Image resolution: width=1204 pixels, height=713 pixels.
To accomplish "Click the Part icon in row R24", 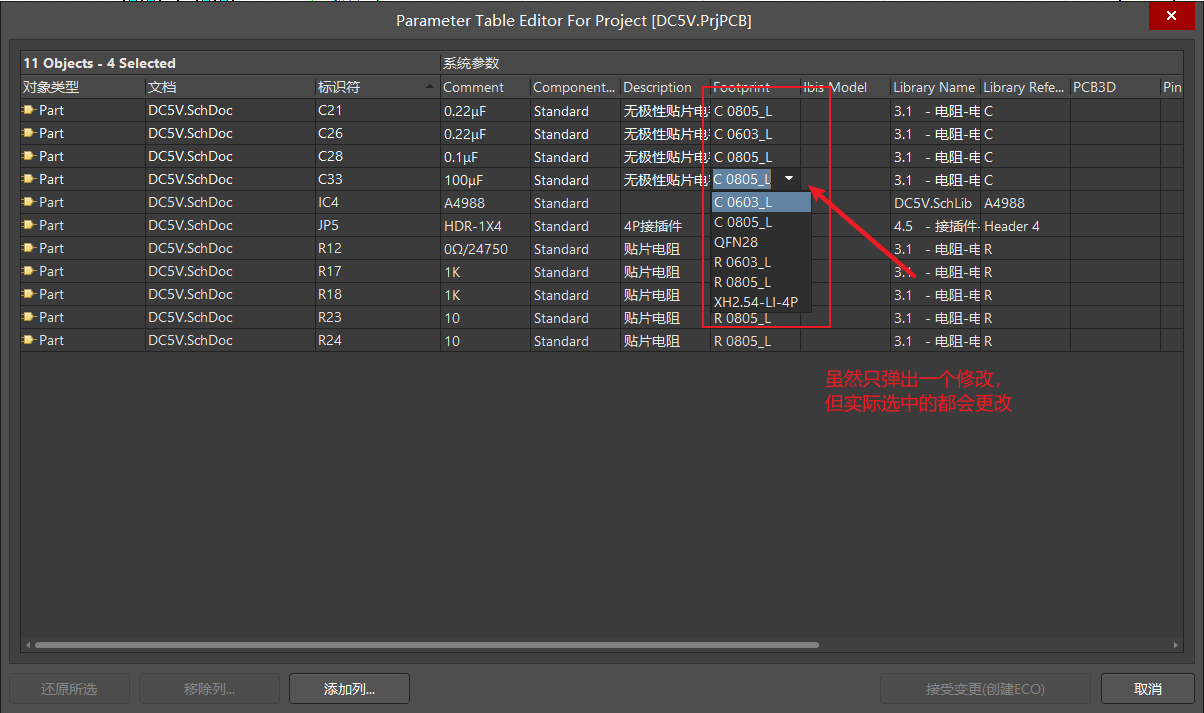I will point(29,340).
